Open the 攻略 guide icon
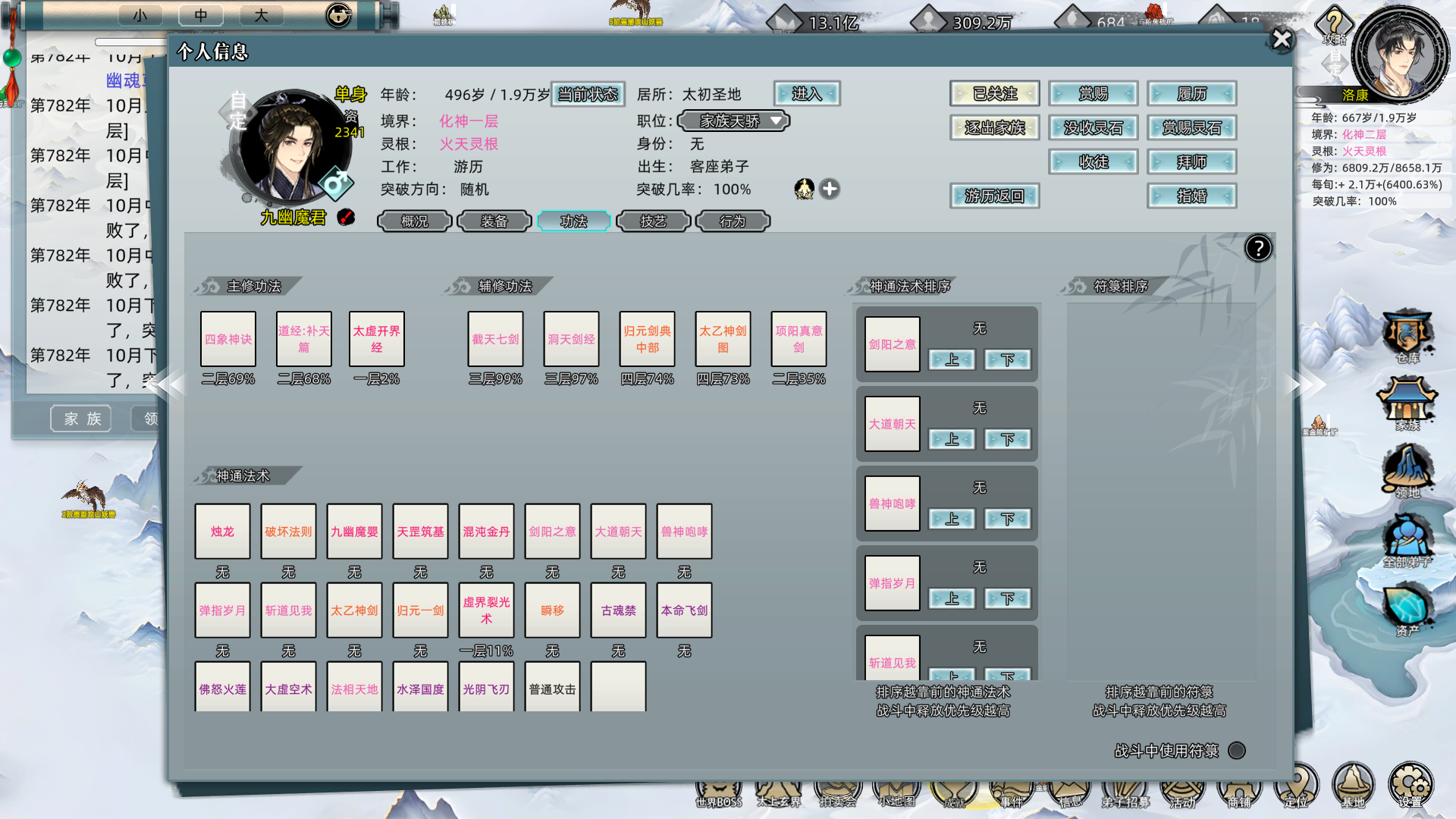This screenshot has height=819, width=1456. (x=1335, y=27)
